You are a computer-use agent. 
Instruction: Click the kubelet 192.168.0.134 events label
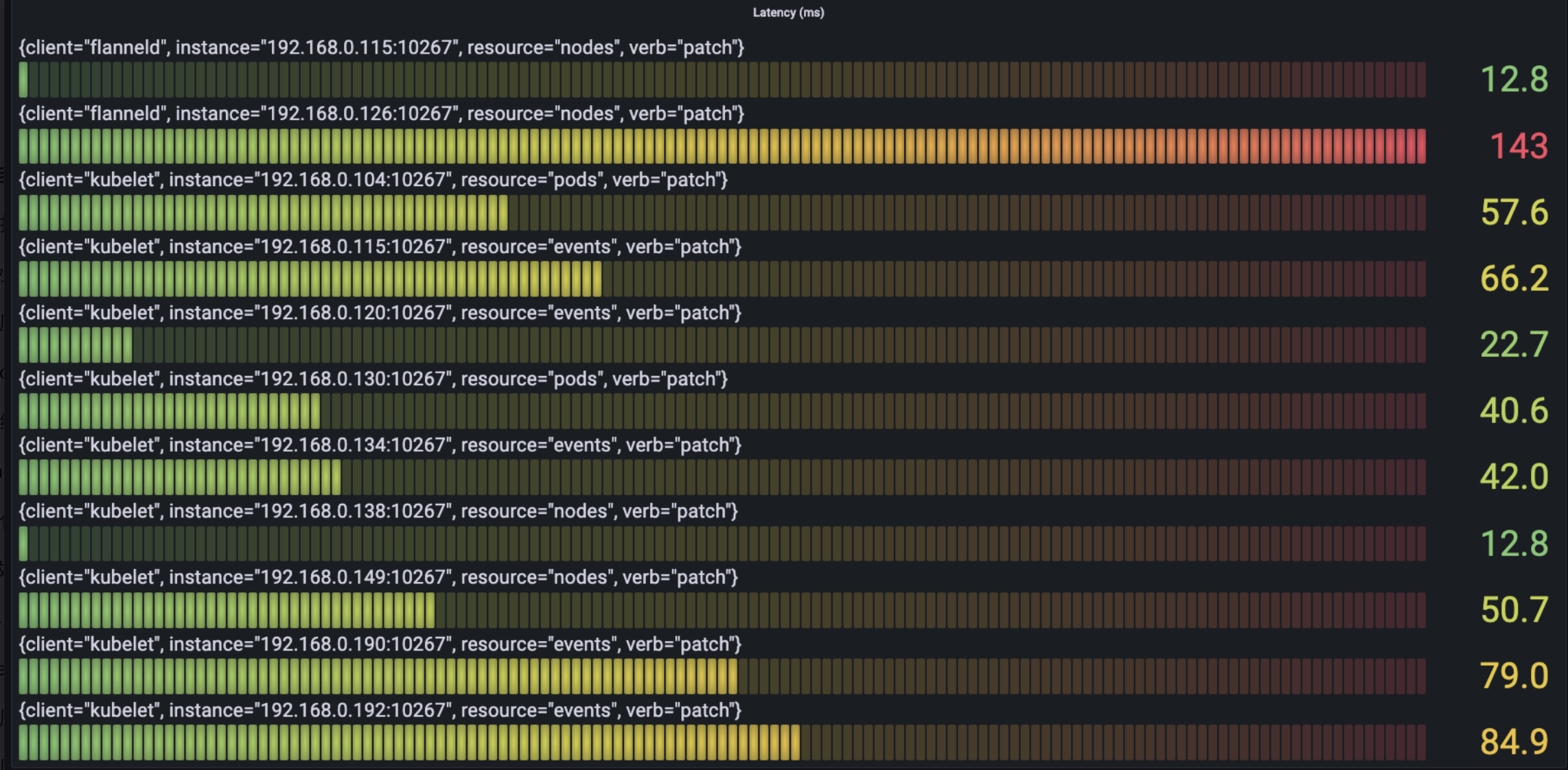(x=380, y=445)
